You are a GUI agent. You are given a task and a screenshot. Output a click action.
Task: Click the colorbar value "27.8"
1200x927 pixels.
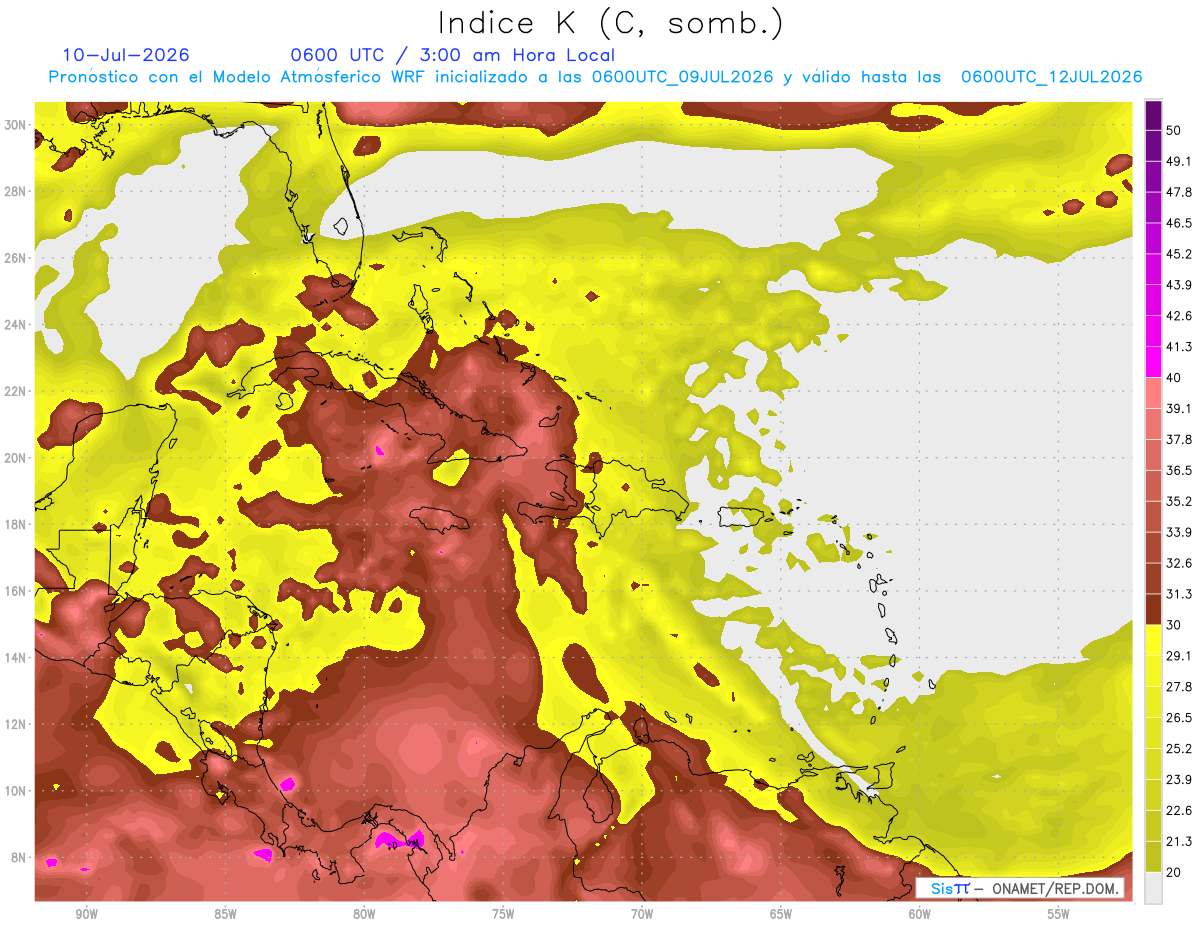click(x=1180, y=687)
